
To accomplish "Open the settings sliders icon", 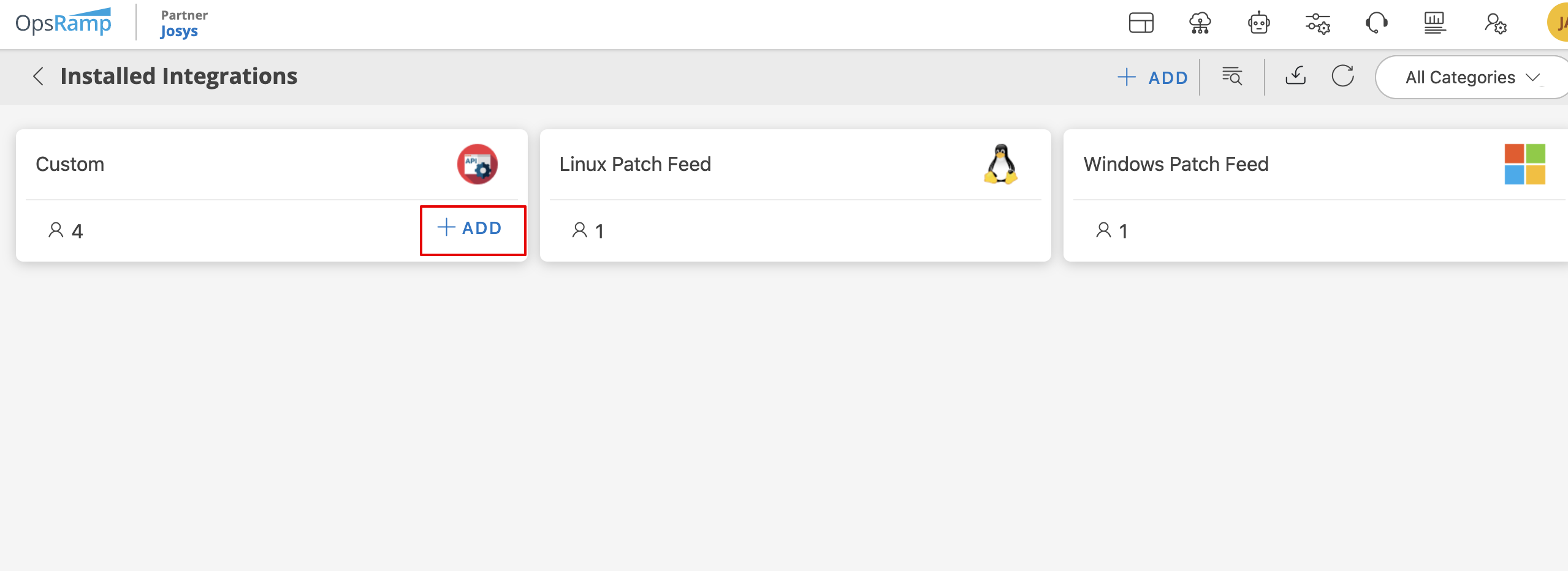I will 1317,24.
